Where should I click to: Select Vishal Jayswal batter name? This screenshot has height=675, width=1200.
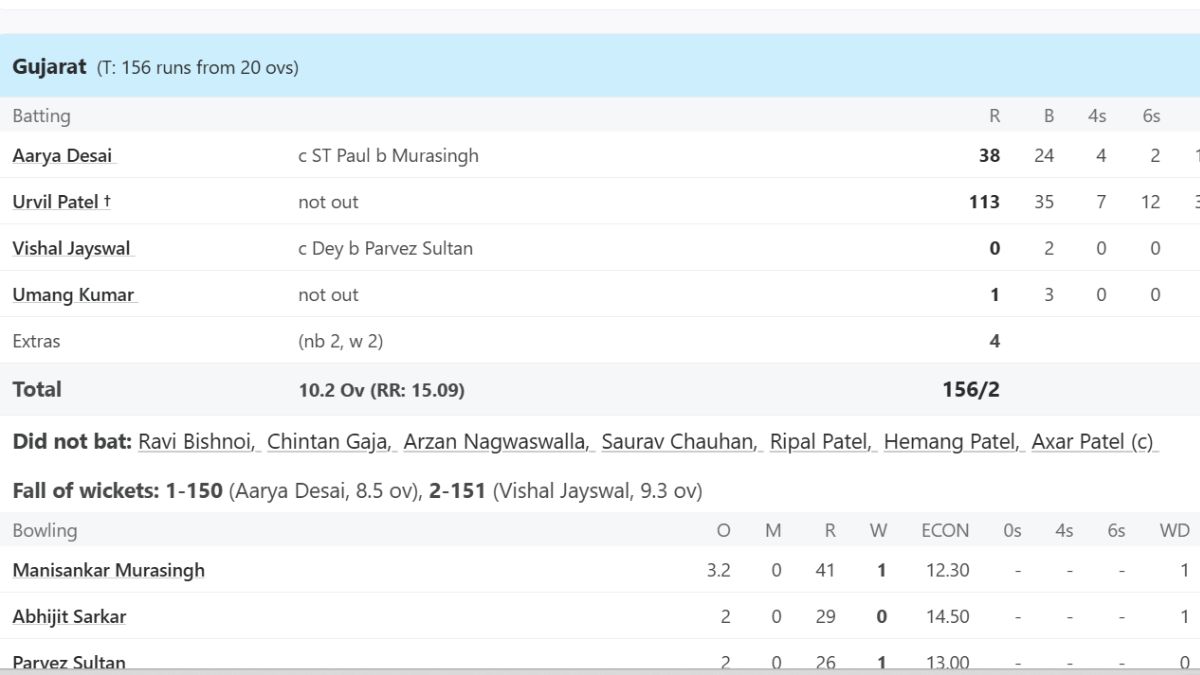tap(71, 248)
